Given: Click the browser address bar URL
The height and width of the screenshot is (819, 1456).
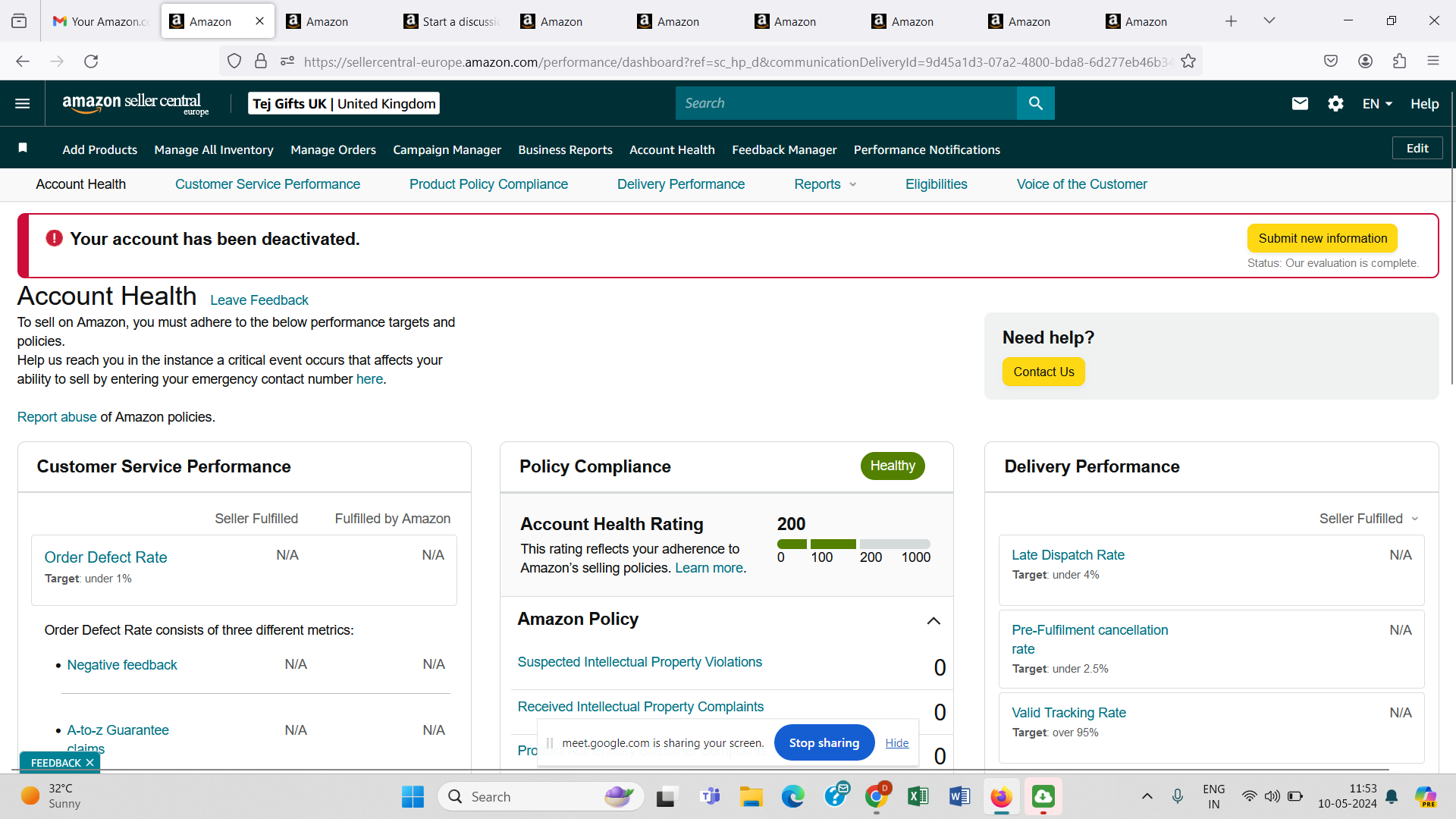Looking at the screenshot, I should [738, 61].
